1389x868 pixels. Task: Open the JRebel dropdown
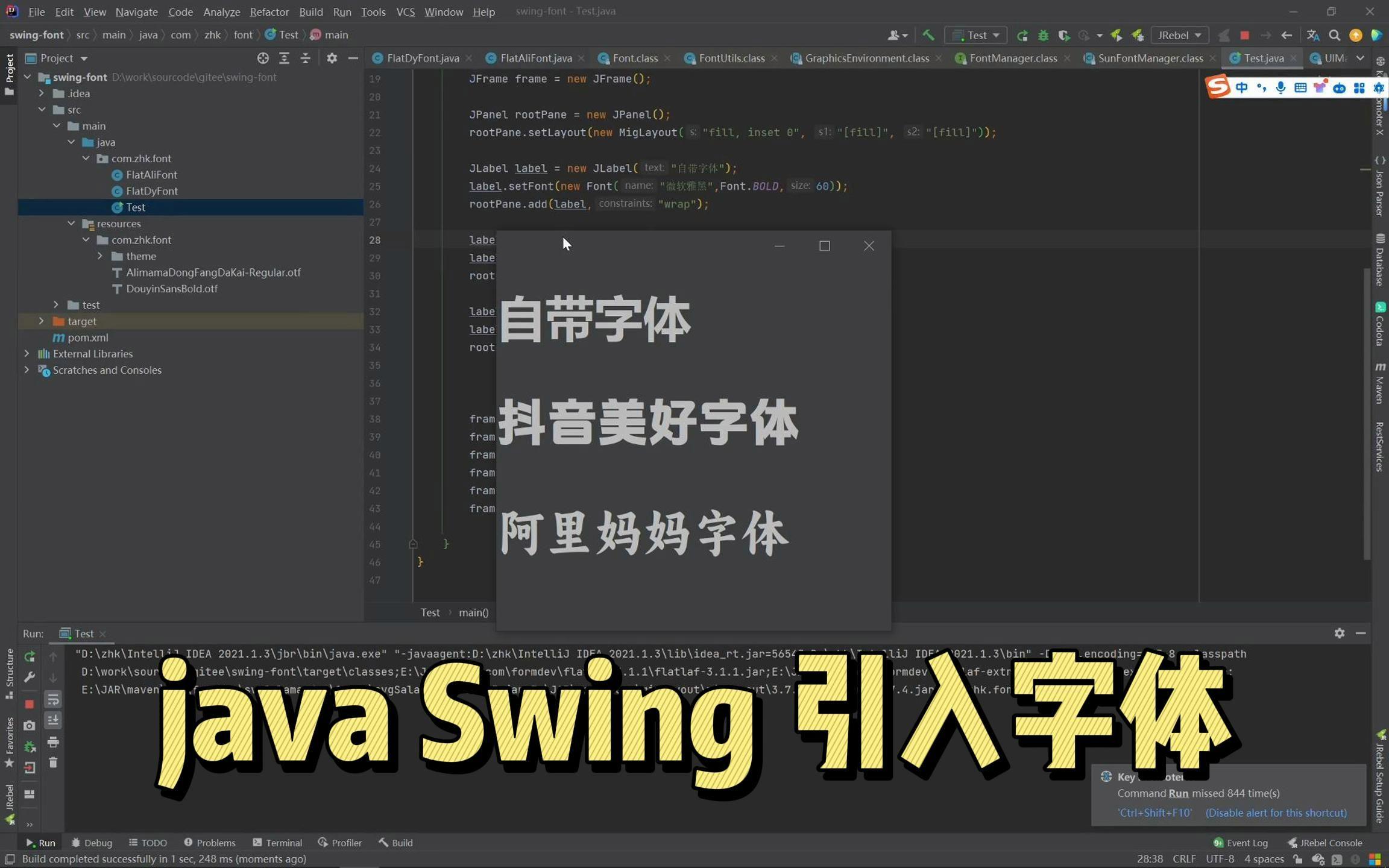pos(1180,35)
